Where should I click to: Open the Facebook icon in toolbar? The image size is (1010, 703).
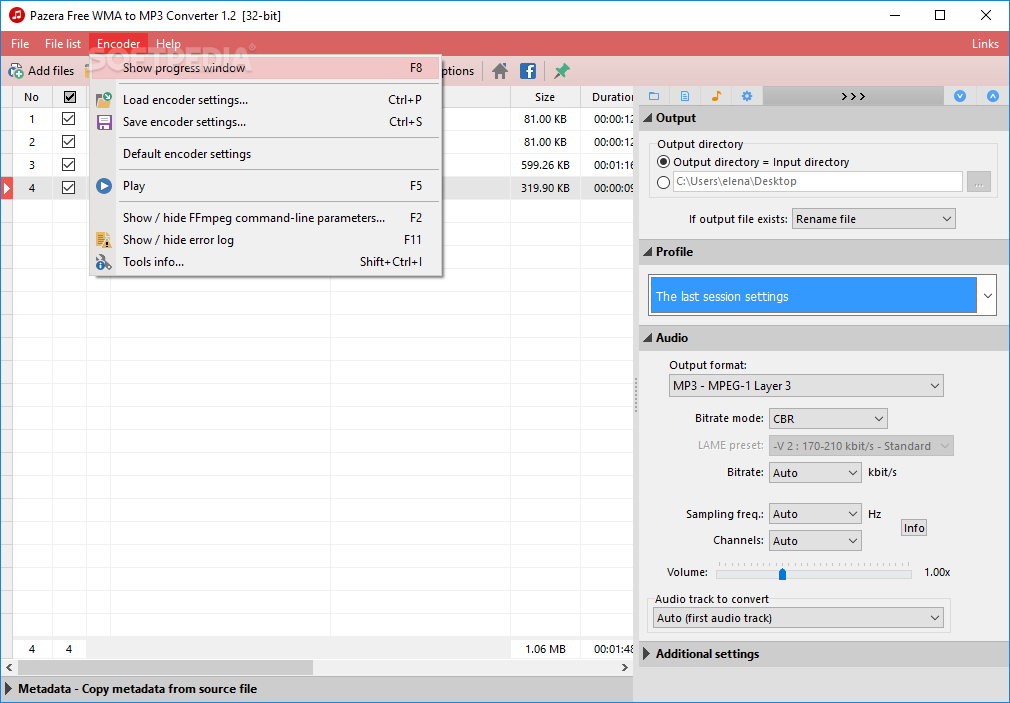click(528, 71)
